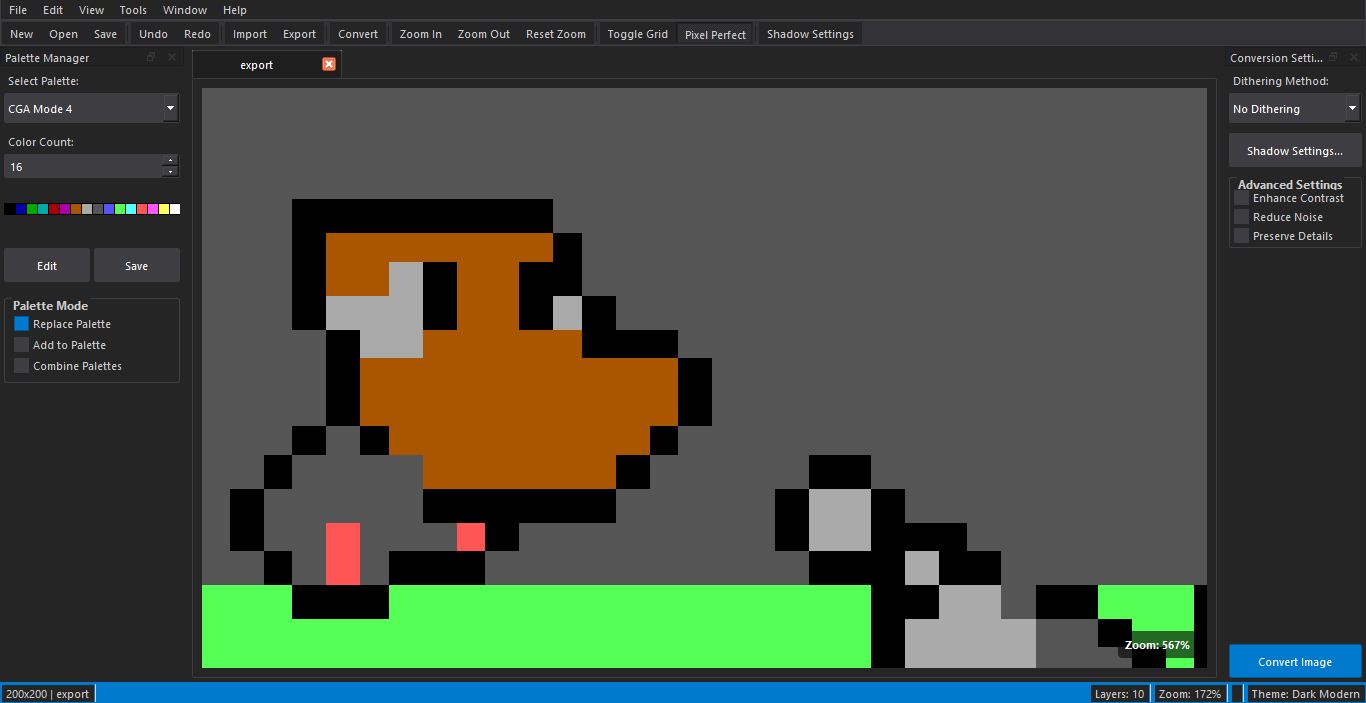Screen dimensions: 1366x703
Task: Float the Palette Manager panel
Action: [151, 58]
